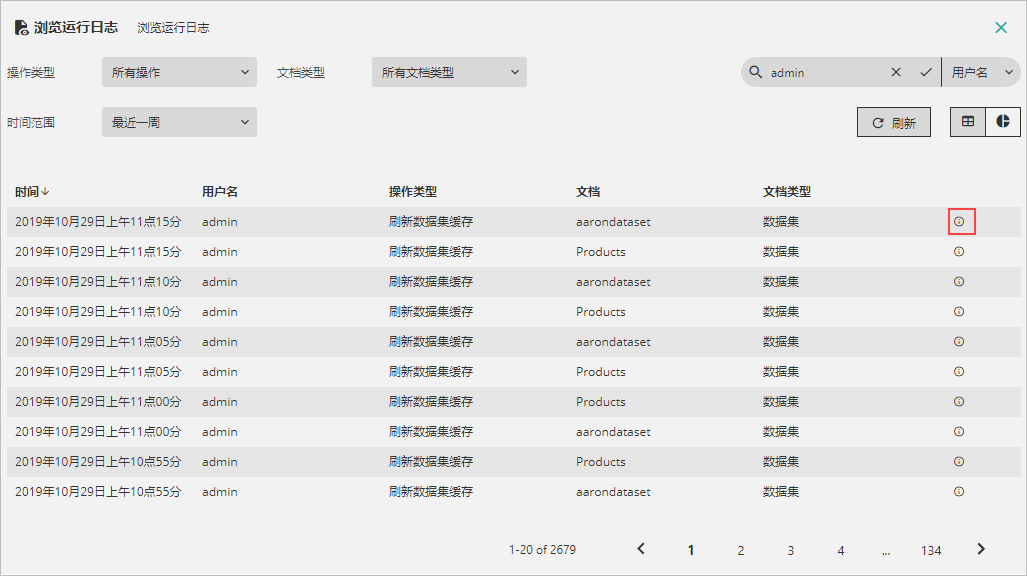The image size is (1027, 576).
Task: Go to previous page arrow
Action: [641, 549]
